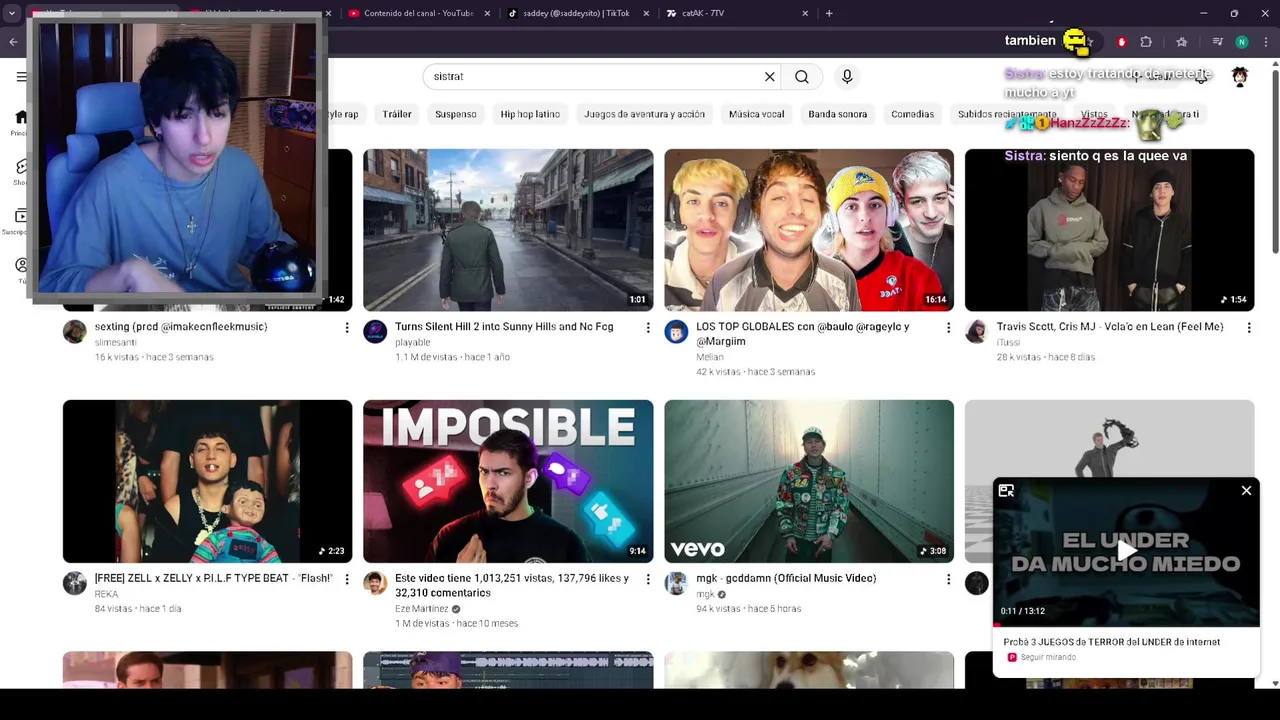Play the miniplayer video
Screen dimensions: 1280x720
pyautogui.click(x=1127, y=550)
